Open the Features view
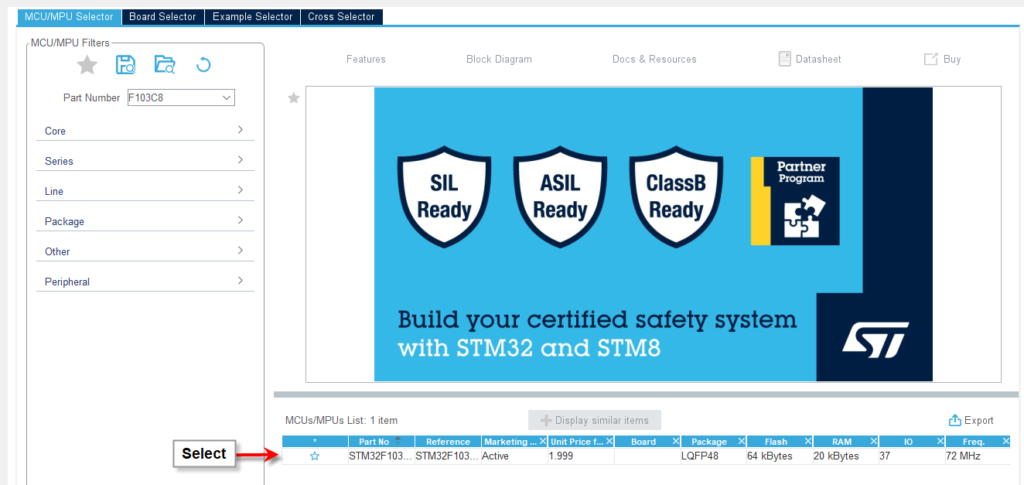The image size is (1024, 485). click(x=366, y=59)
